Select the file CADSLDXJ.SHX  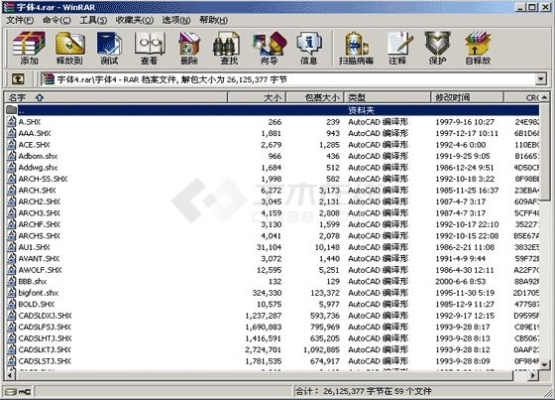point(45,315)
